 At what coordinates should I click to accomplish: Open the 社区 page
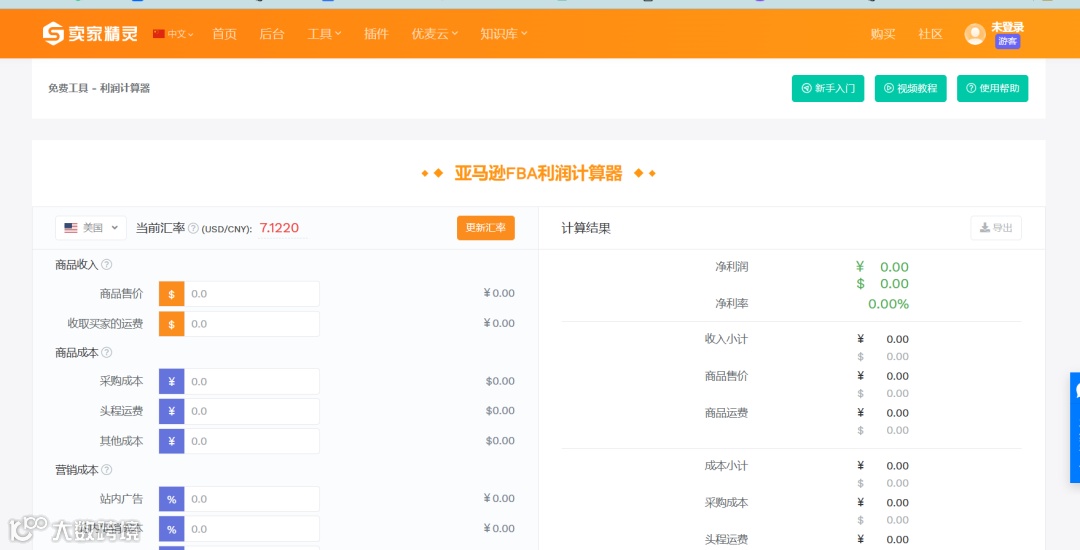(x=931, y=34)
